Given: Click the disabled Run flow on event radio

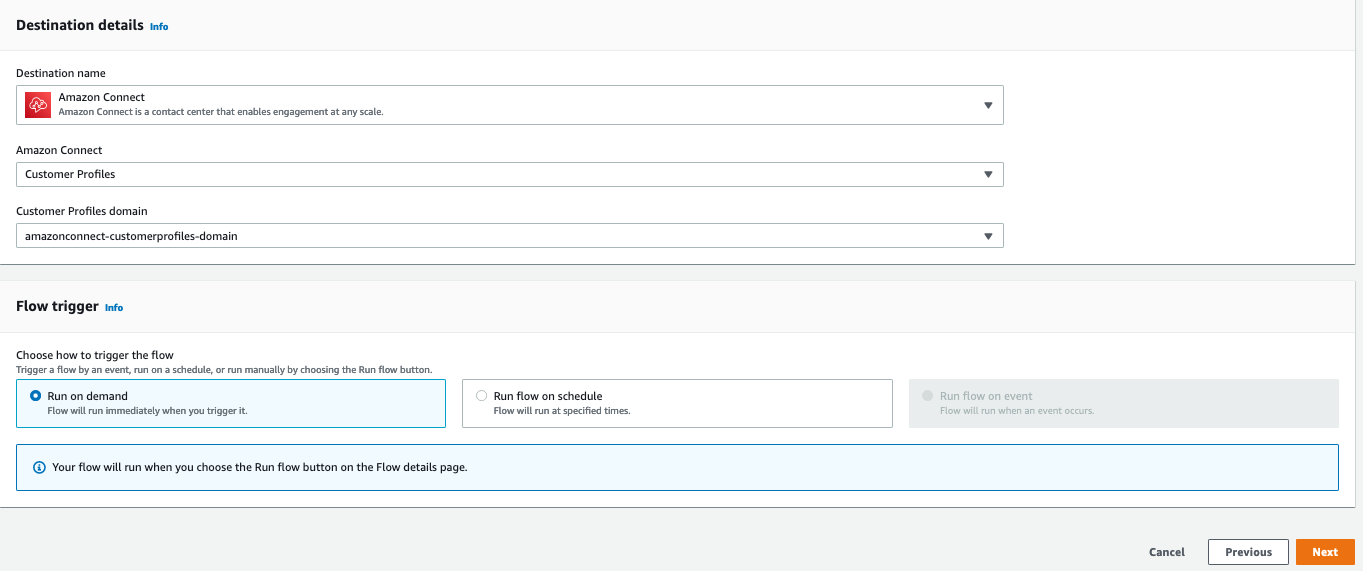Looking at the screenshot, I should pyautogui.click(x=928, y=396).
